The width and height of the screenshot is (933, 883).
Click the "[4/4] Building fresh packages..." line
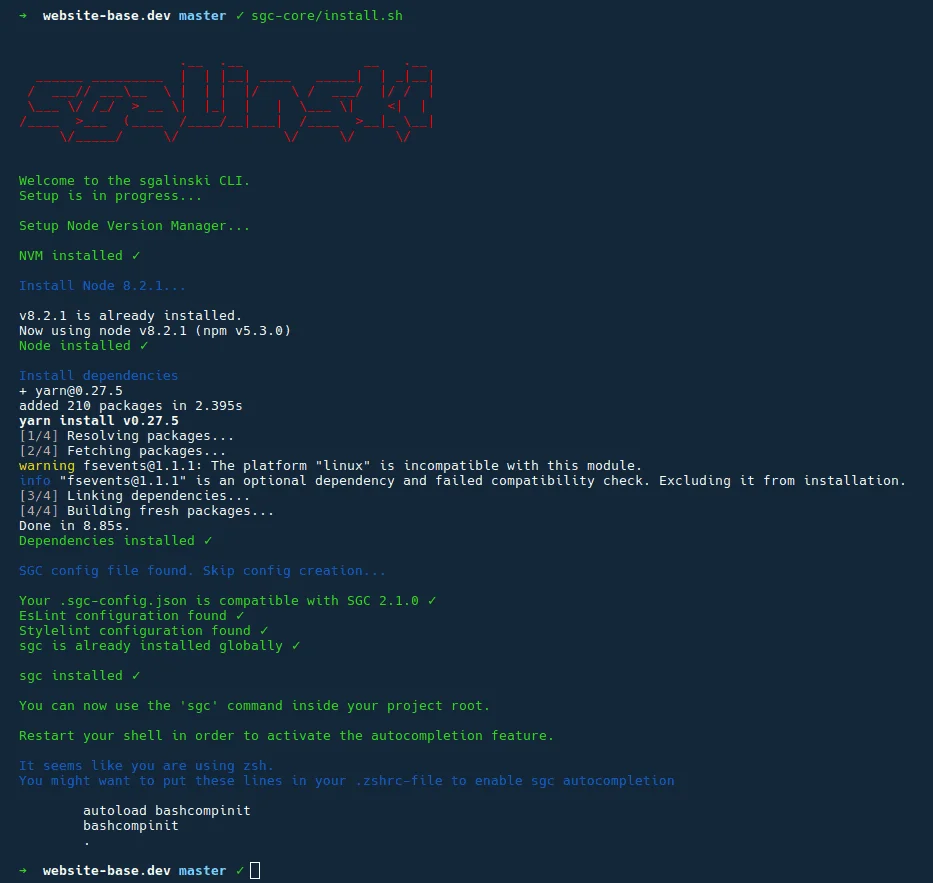coord(147,511)
